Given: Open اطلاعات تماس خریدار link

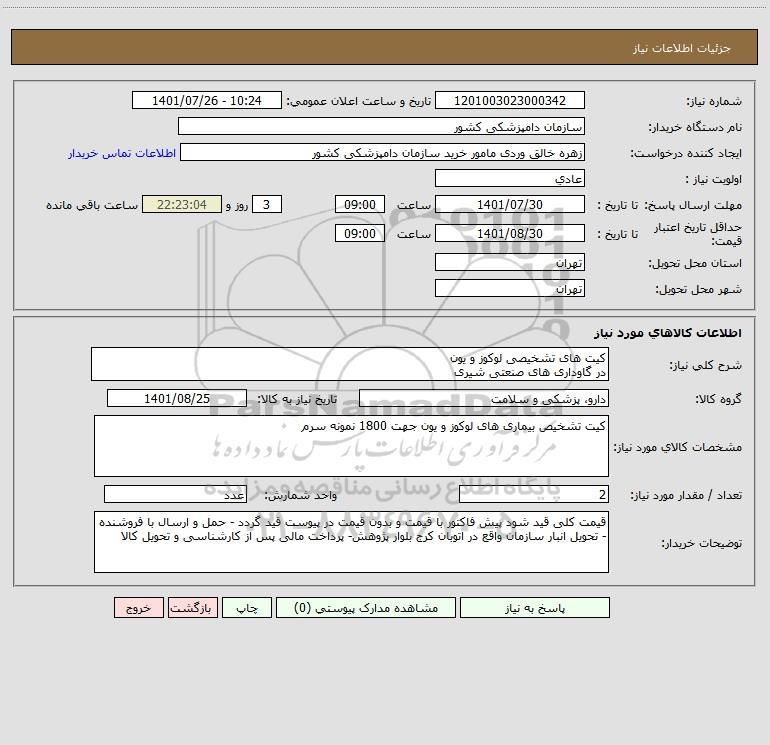Looking at the screenshot, I should 122,153.
